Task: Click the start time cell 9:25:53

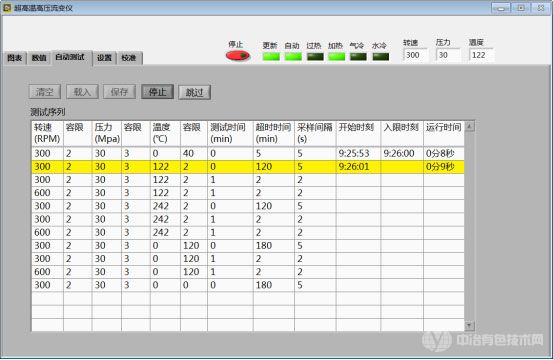Action: 359,153
